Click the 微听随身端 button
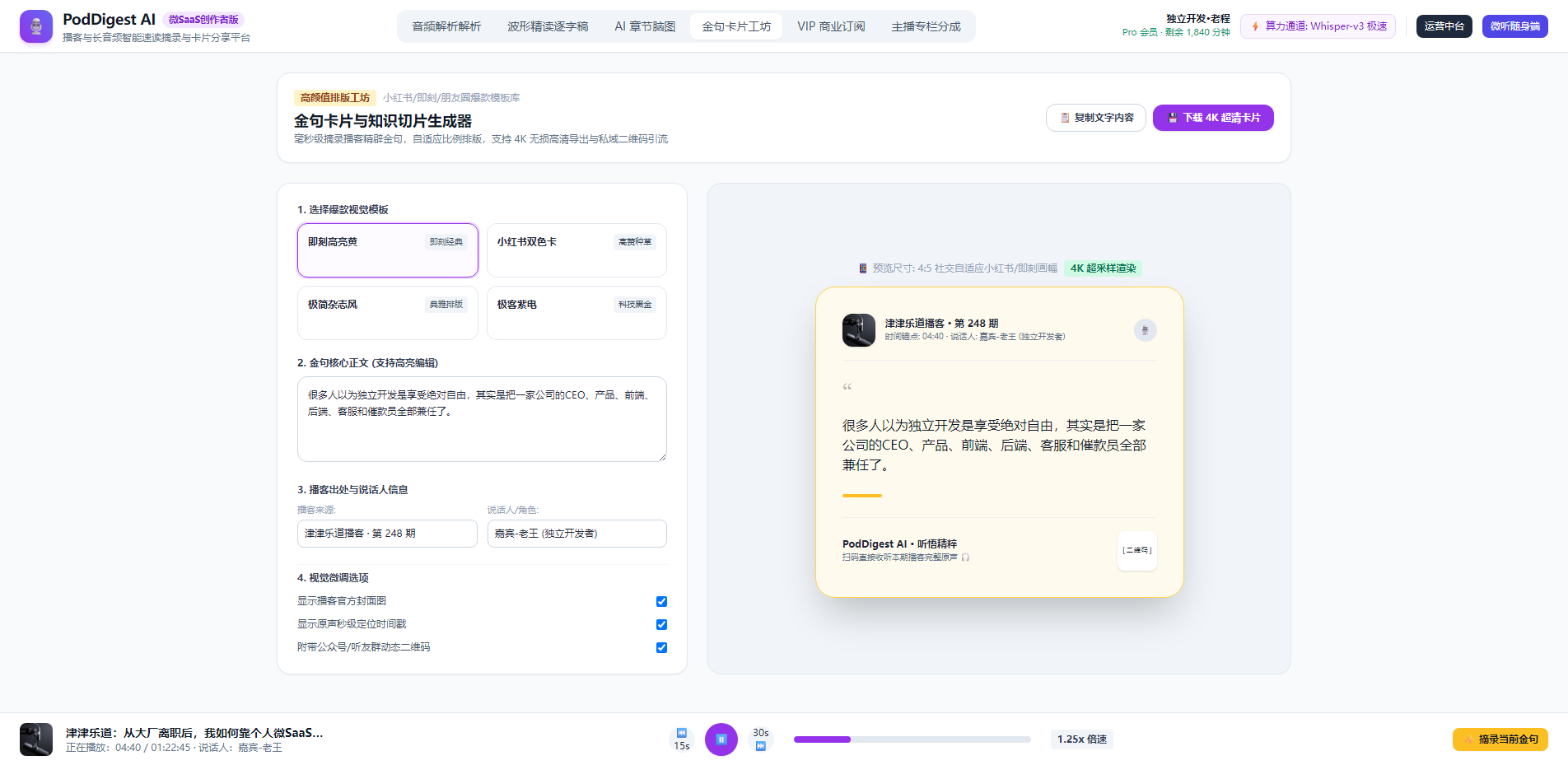The image size is (1568, 765). click(1514, 26)
